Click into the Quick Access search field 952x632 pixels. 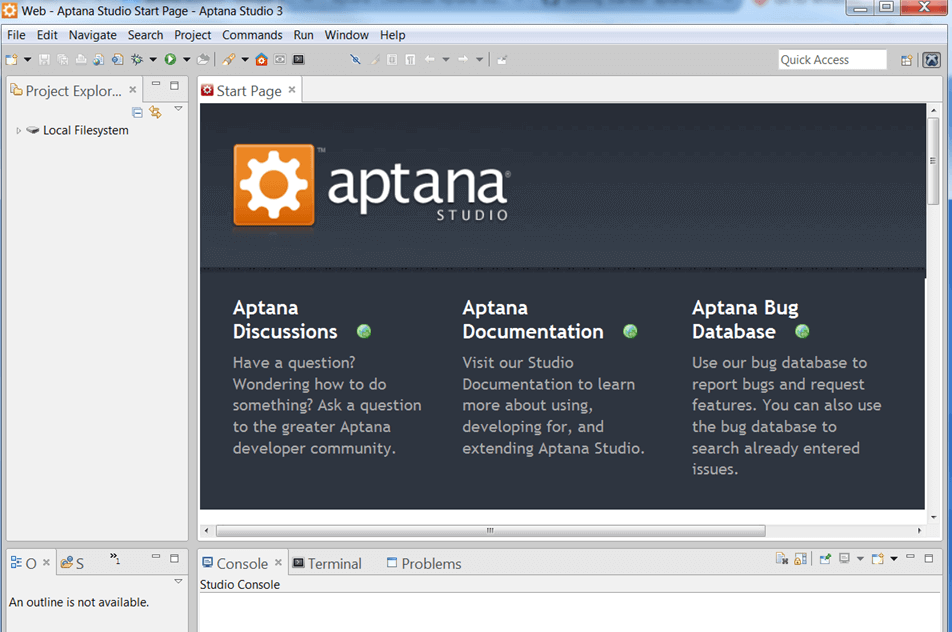pyautogui.click(x=832, y=60)
